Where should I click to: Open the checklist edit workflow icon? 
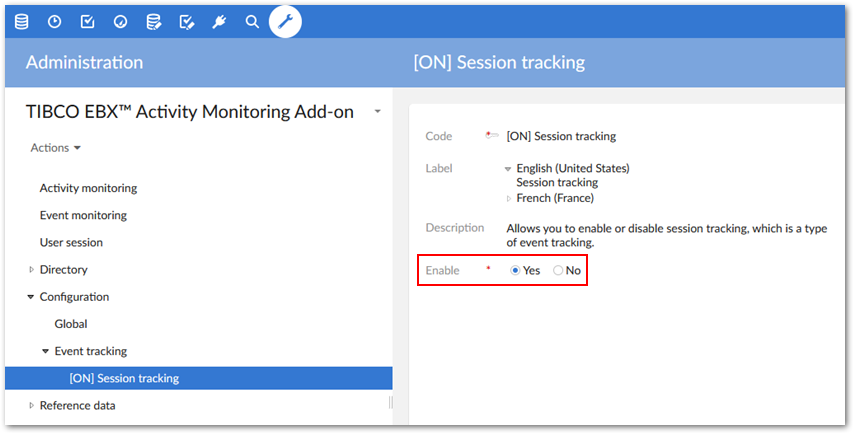(187, 22)
